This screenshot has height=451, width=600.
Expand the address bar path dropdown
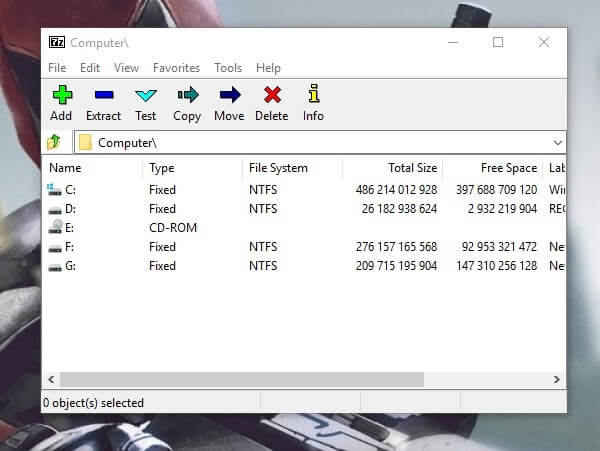[x=558, y=143]
